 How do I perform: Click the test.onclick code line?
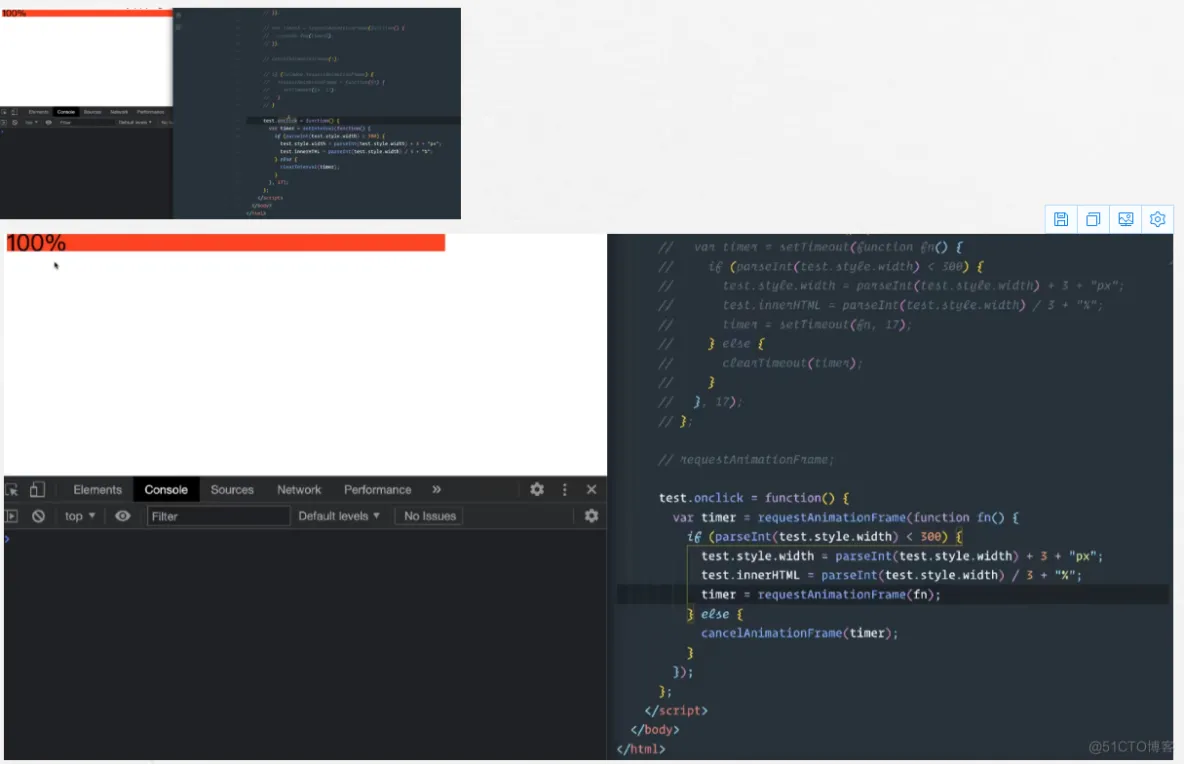click(x=754, y=498)
